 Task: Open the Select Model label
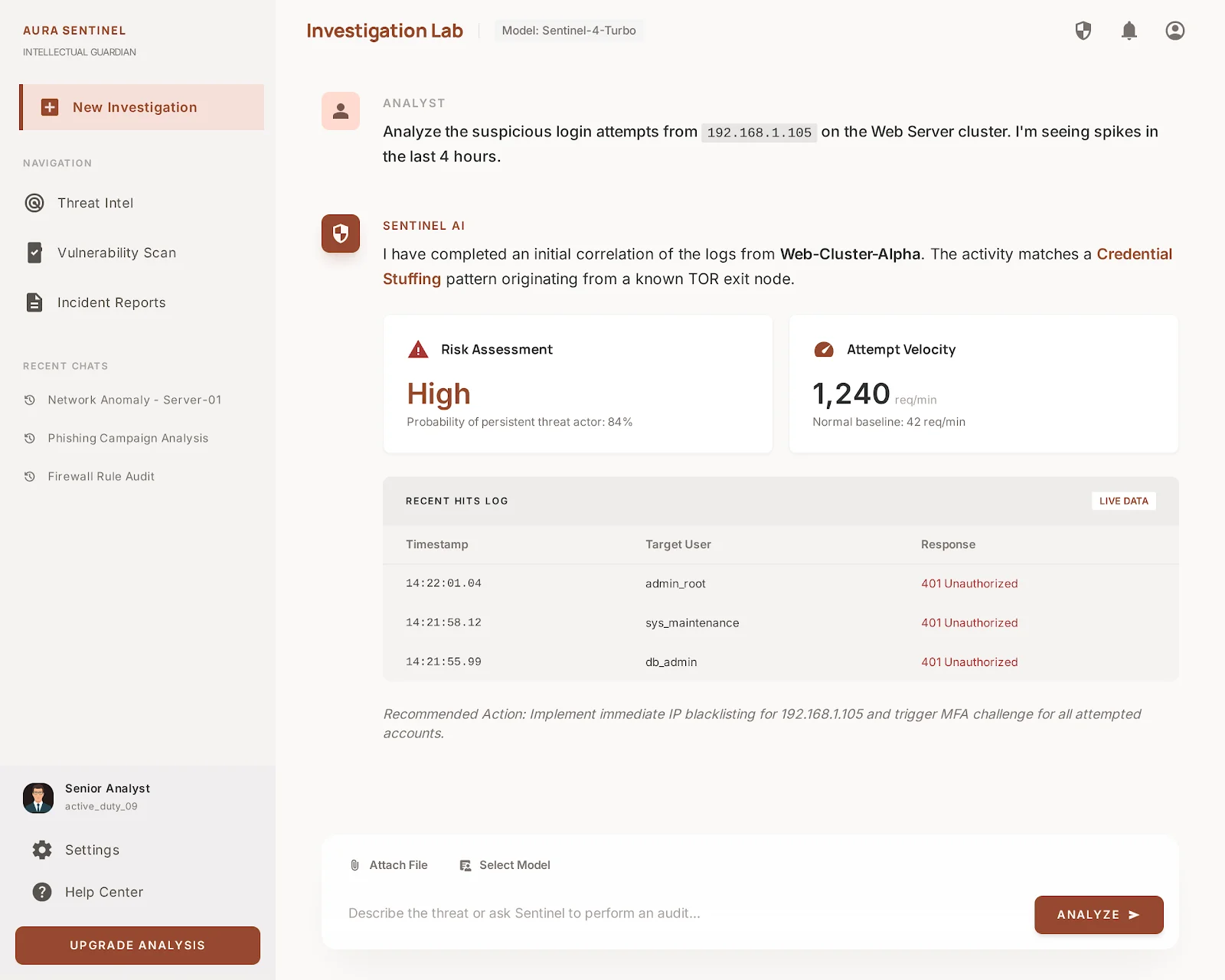pos(514,865)
